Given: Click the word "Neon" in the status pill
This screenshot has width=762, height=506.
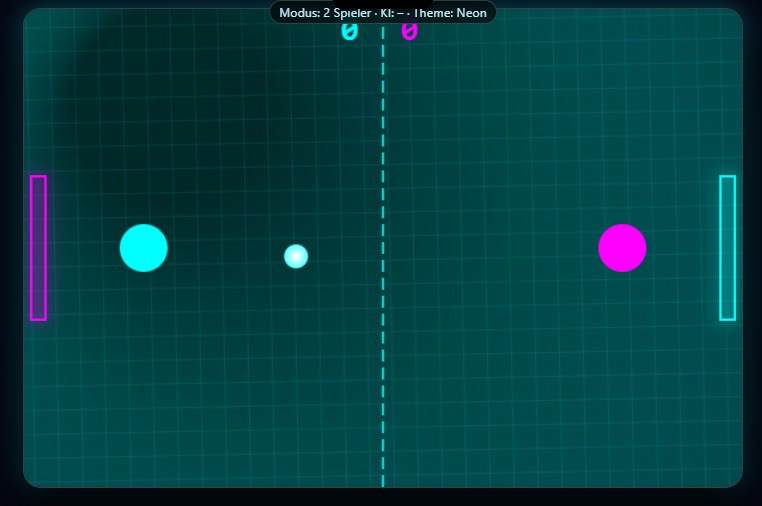Looking at the screenshot, I should [471, 13].
